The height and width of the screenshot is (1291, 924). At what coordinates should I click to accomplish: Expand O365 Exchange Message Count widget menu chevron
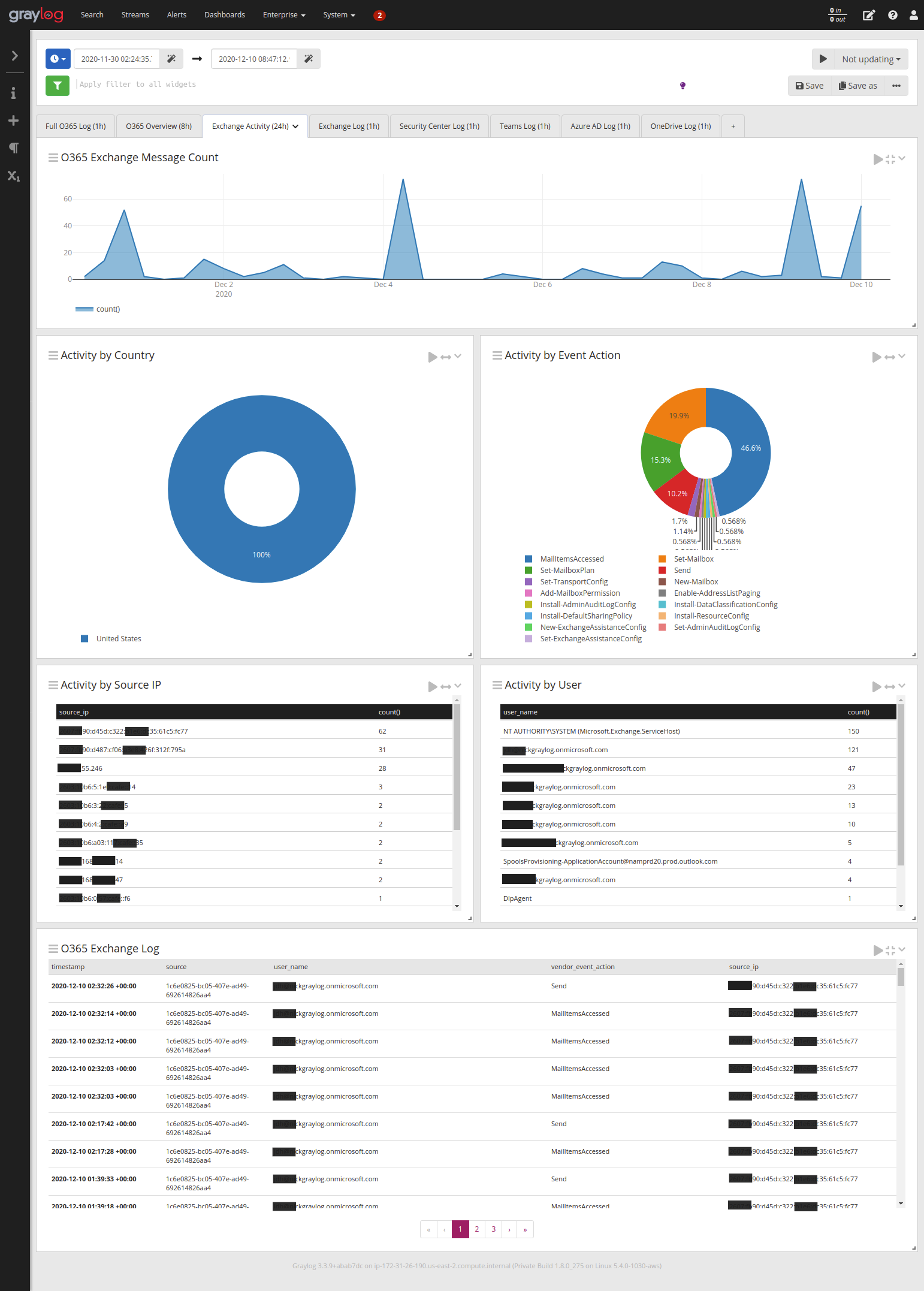902,158
